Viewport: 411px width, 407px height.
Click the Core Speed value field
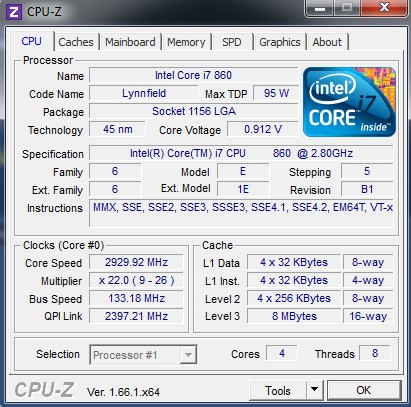click(136, 262)
